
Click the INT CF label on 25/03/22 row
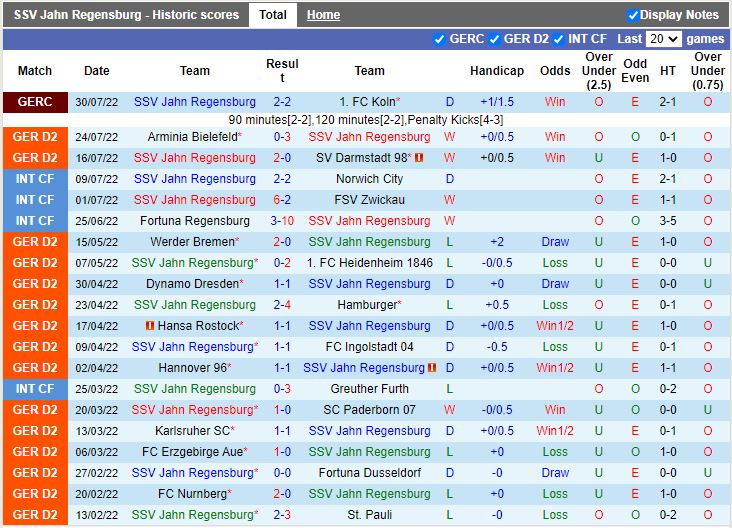pyautogui.click(x=35, y=389)
